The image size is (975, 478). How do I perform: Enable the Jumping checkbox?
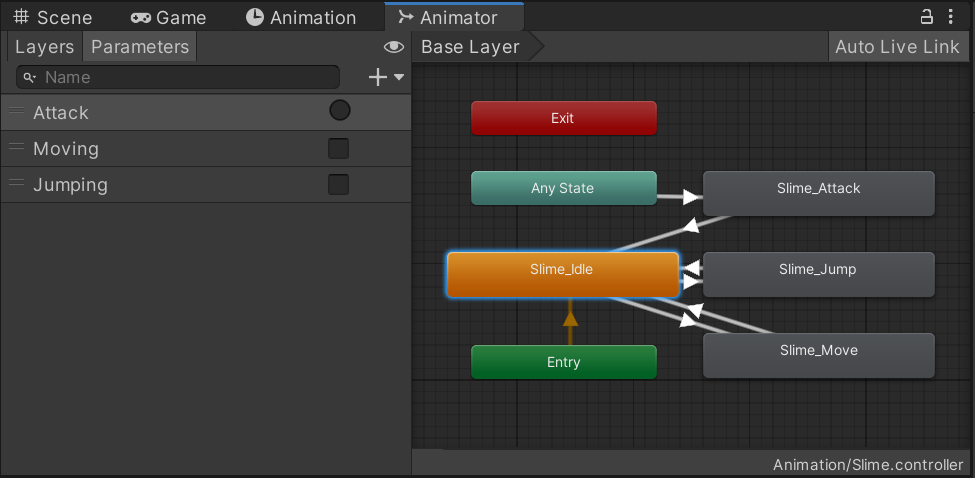[x=338, y=185]
